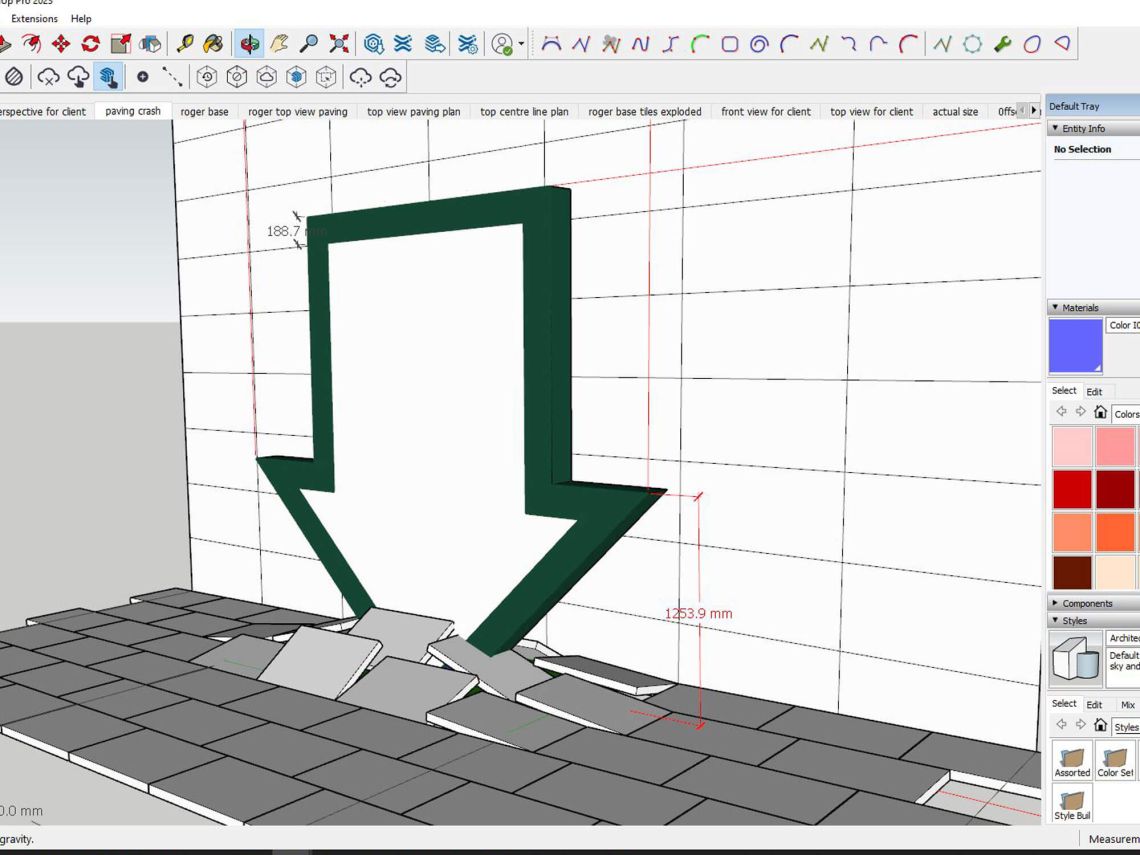Select the red Move arrows tool
The width and height of the screenshot is (1140, 855).
click(x=60, y=44)
